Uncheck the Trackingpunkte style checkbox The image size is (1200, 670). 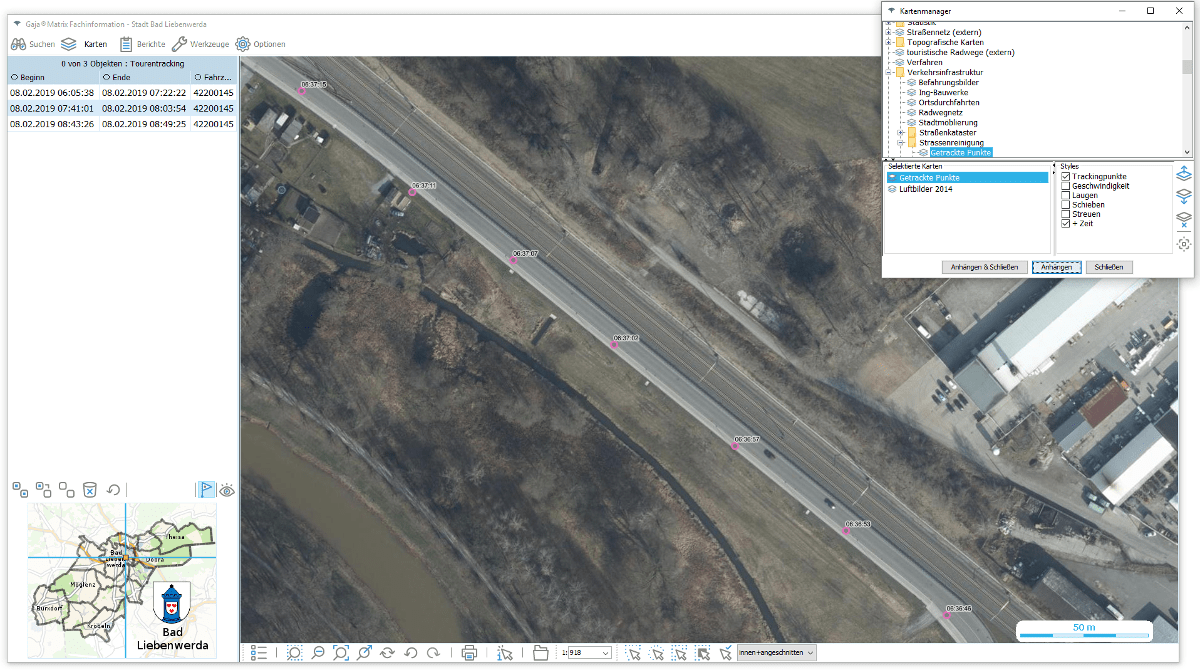[x=1066, y=177]
